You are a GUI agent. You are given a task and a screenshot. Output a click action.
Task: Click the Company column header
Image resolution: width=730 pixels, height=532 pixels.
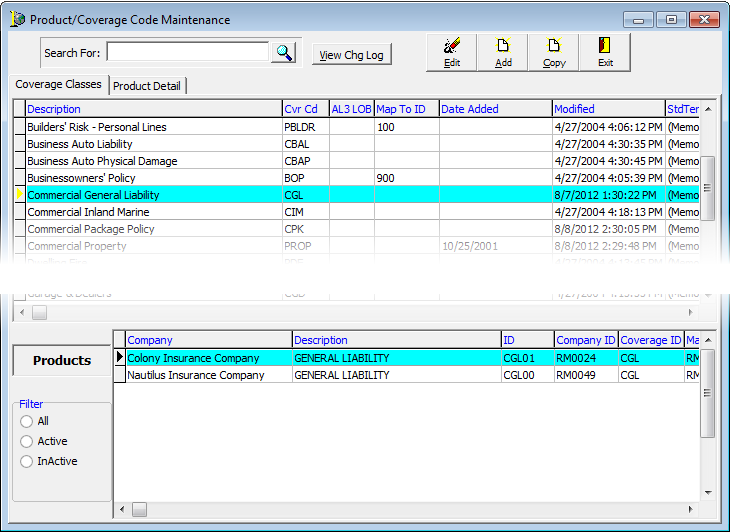209,340
